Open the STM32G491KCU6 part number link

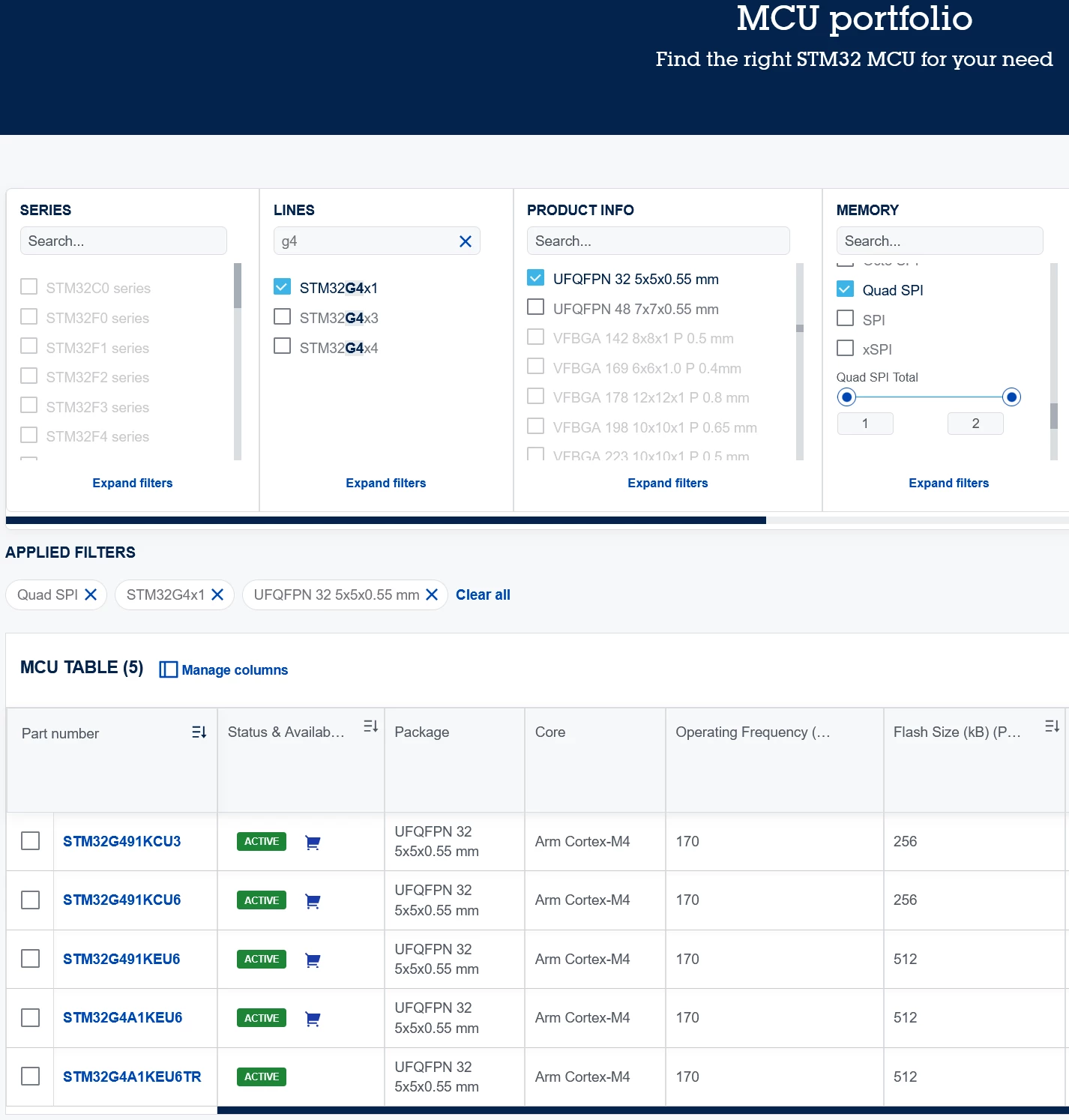click(122, 900)
